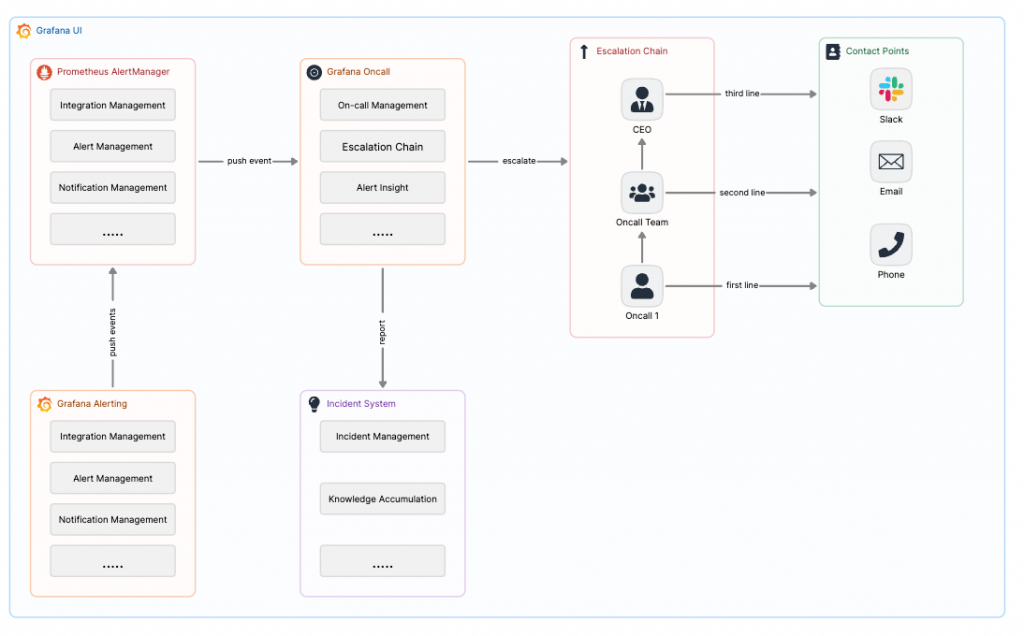Click the 'escalate' arrow label

click(519, 161)
